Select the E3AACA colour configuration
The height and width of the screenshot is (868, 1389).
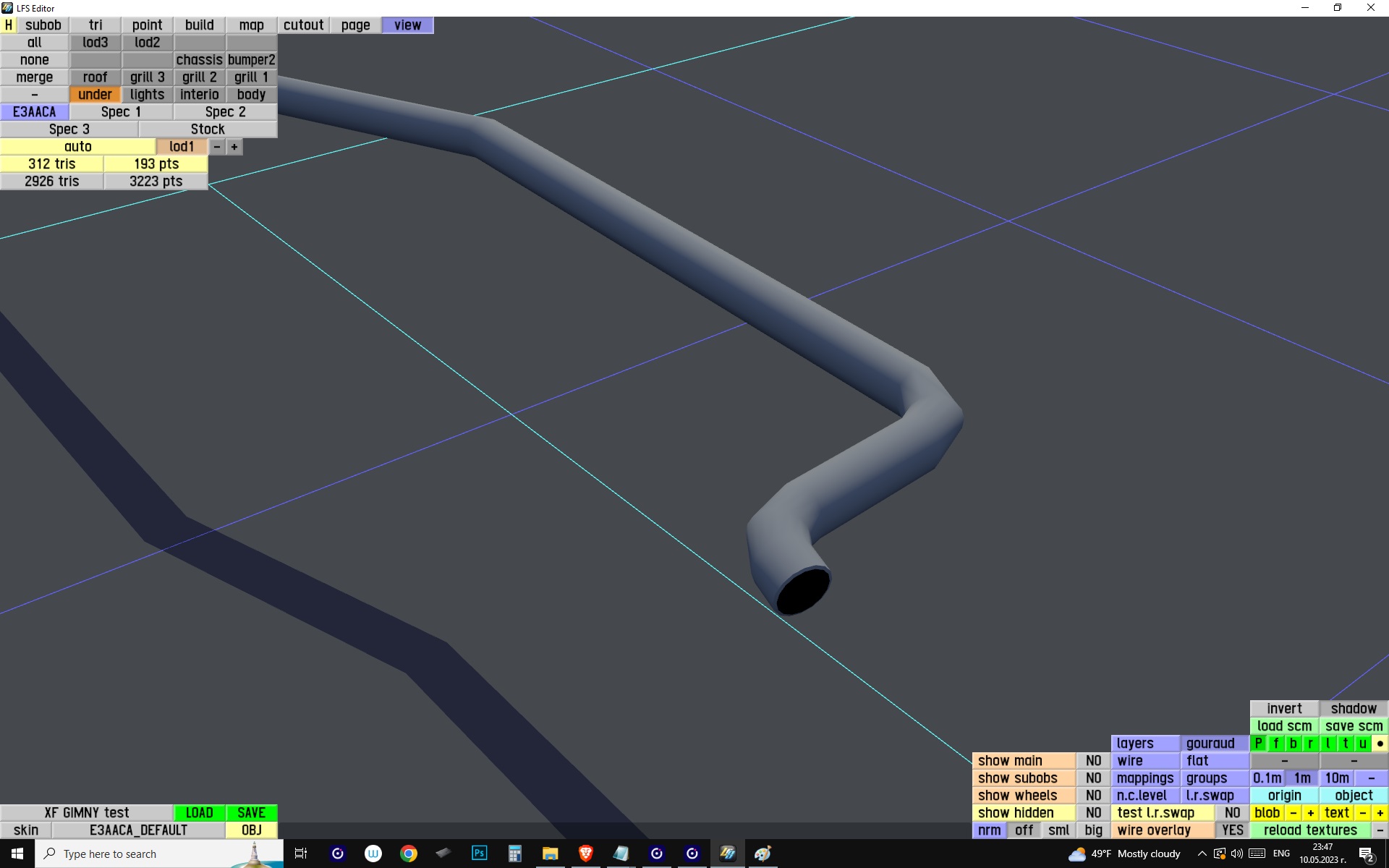(34, 112)
